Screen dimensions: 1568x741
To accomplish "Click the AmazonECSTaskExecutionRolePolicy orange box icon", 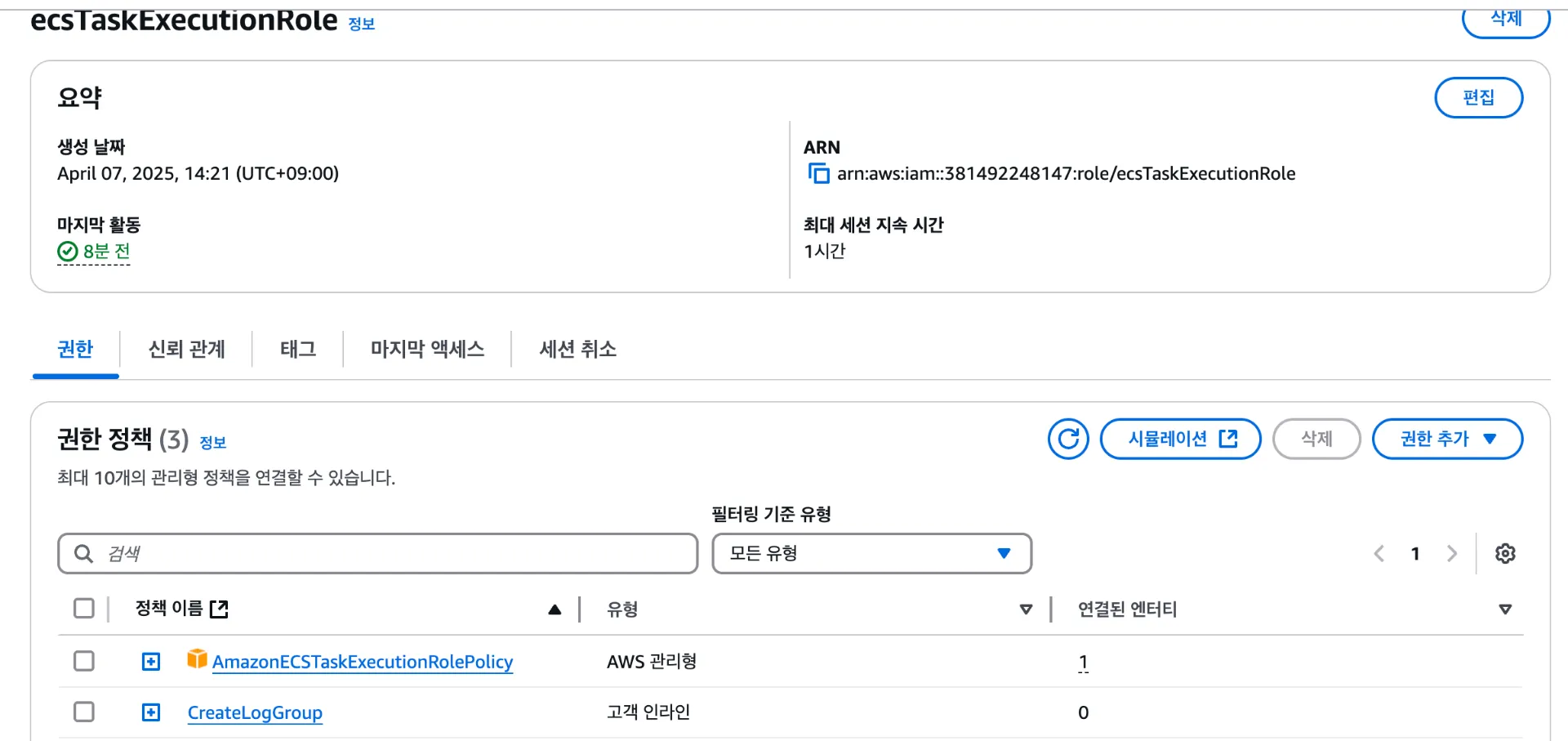I will [x=197, y=658].
